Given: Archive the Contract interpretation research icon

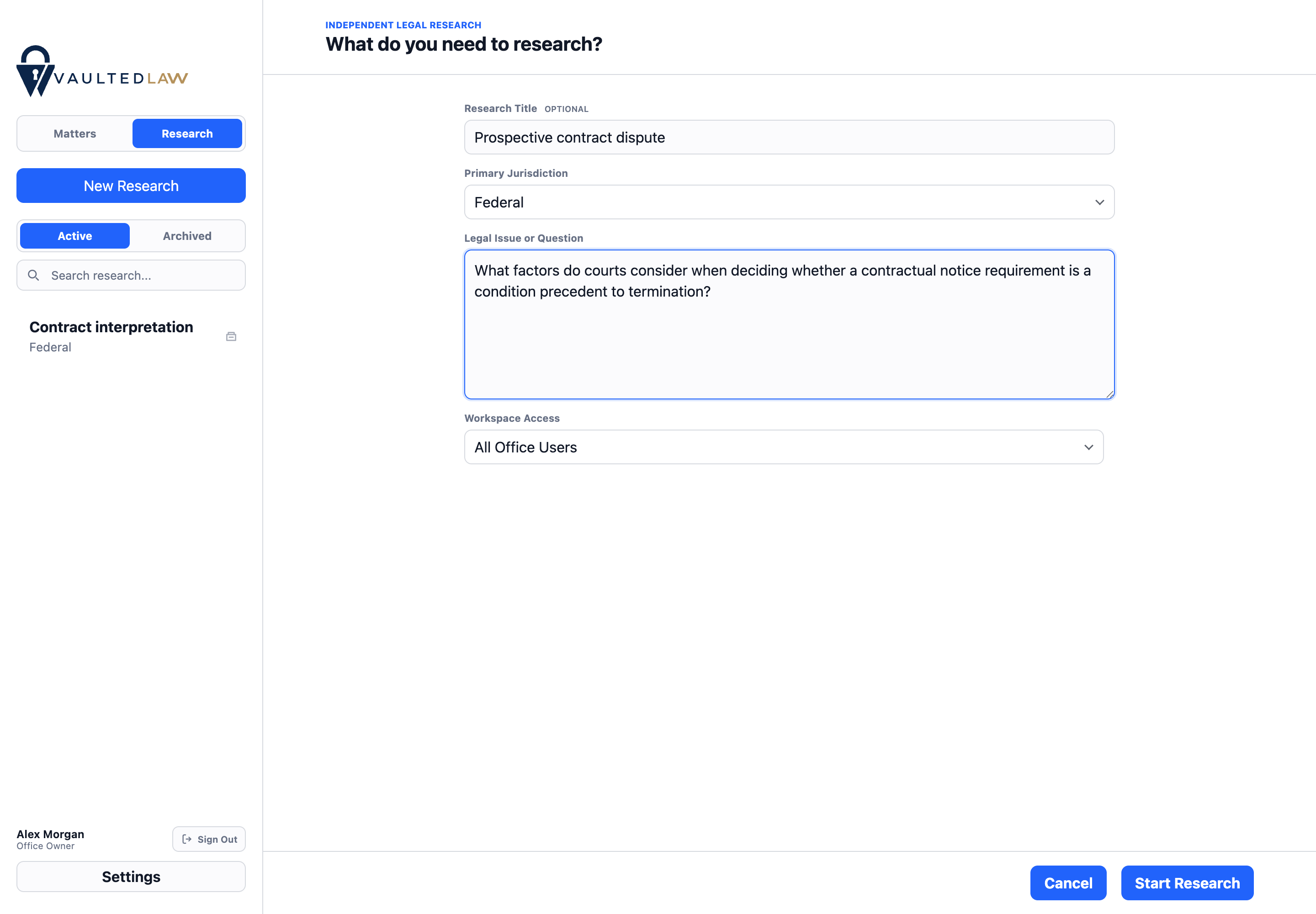Looking at the screenshot, I should point(231,336).
